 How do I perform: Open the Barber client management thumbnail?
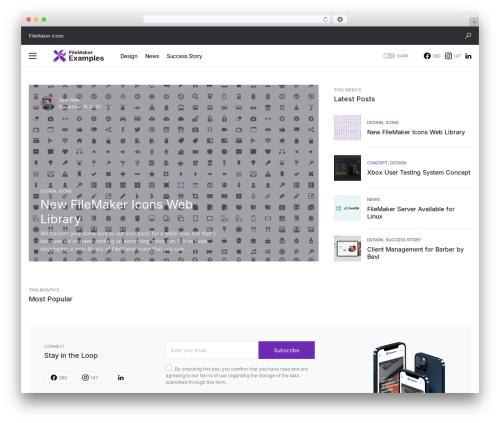[347, 248]
